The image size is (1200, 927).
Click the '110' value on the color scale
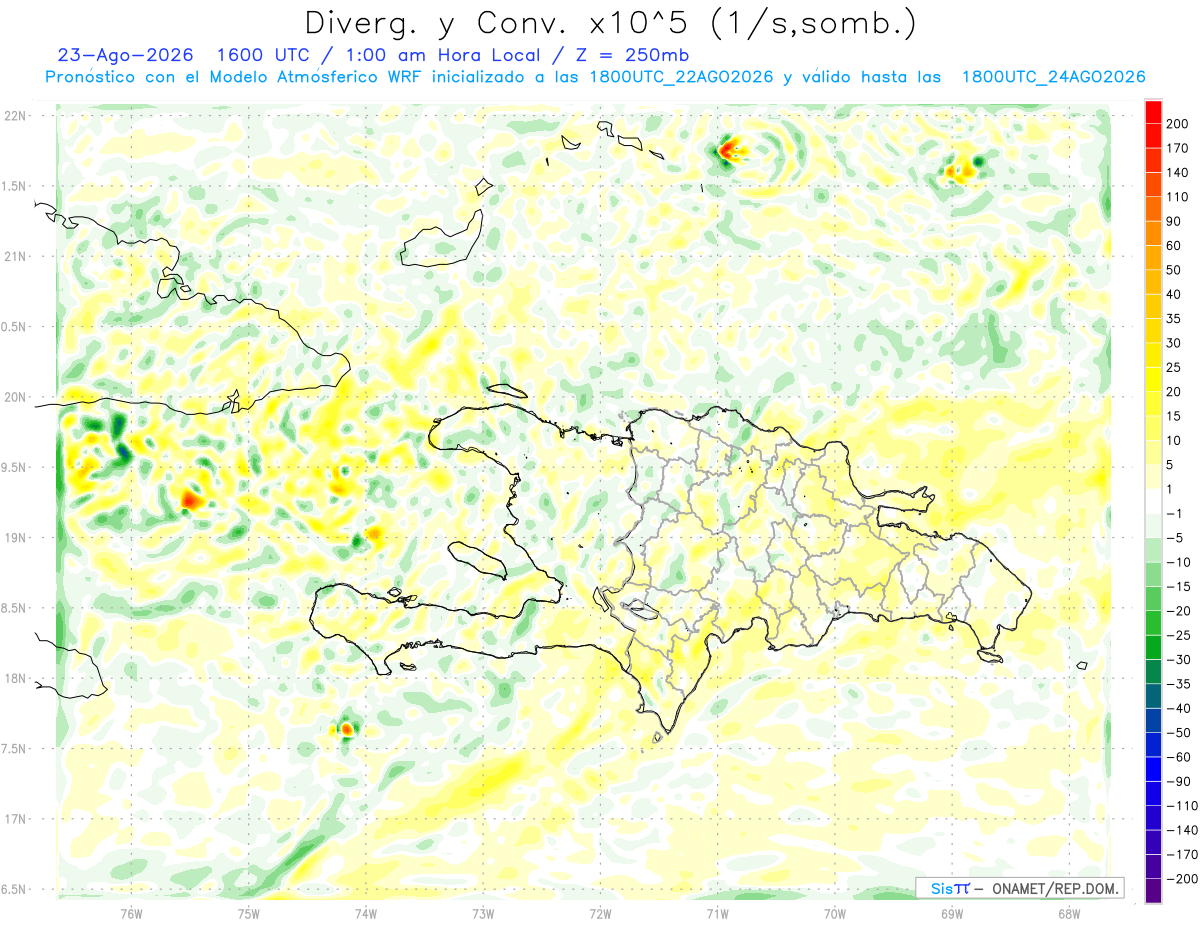1178,197
